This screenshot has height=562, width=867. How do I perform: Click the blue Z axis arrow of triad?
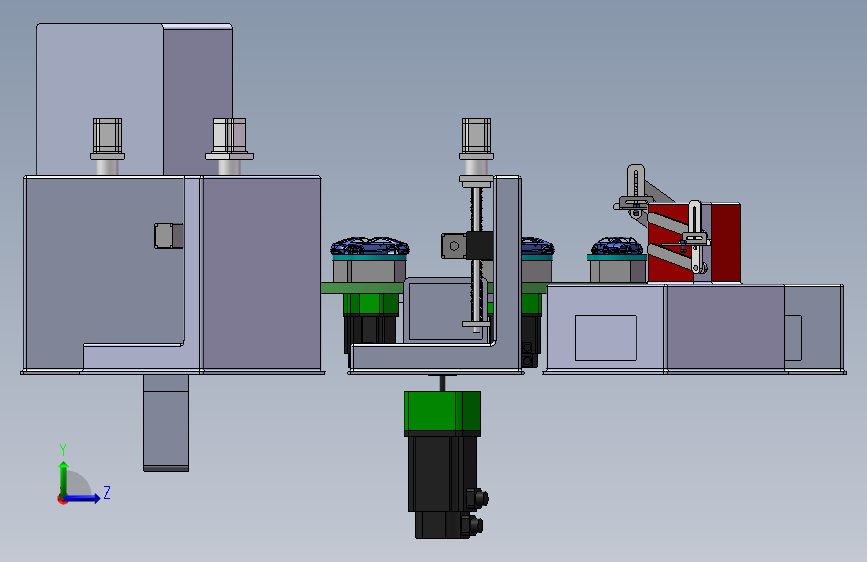pos(83,498)
